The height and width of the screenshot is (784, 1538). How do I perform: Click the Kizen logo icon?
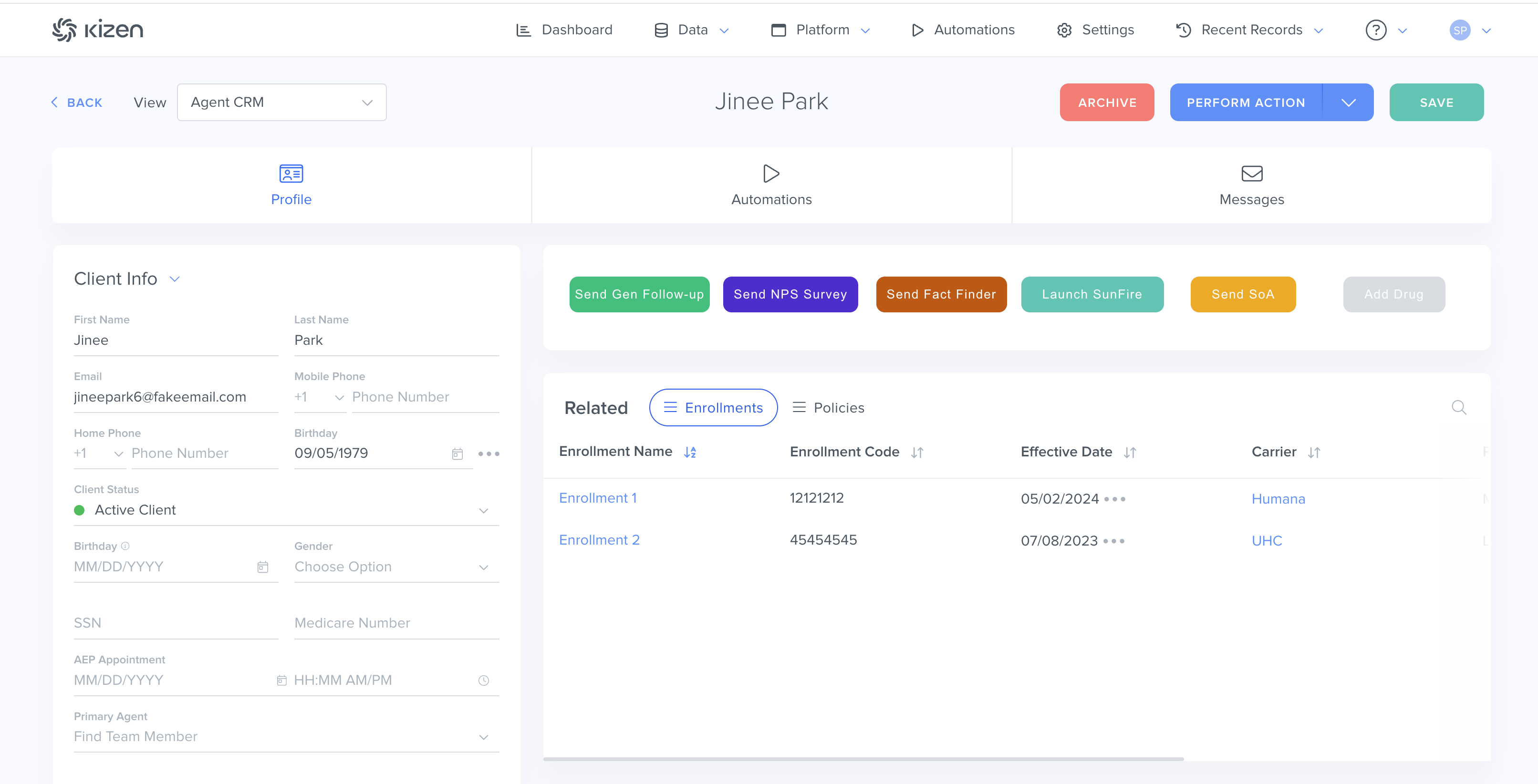[64, 29]
